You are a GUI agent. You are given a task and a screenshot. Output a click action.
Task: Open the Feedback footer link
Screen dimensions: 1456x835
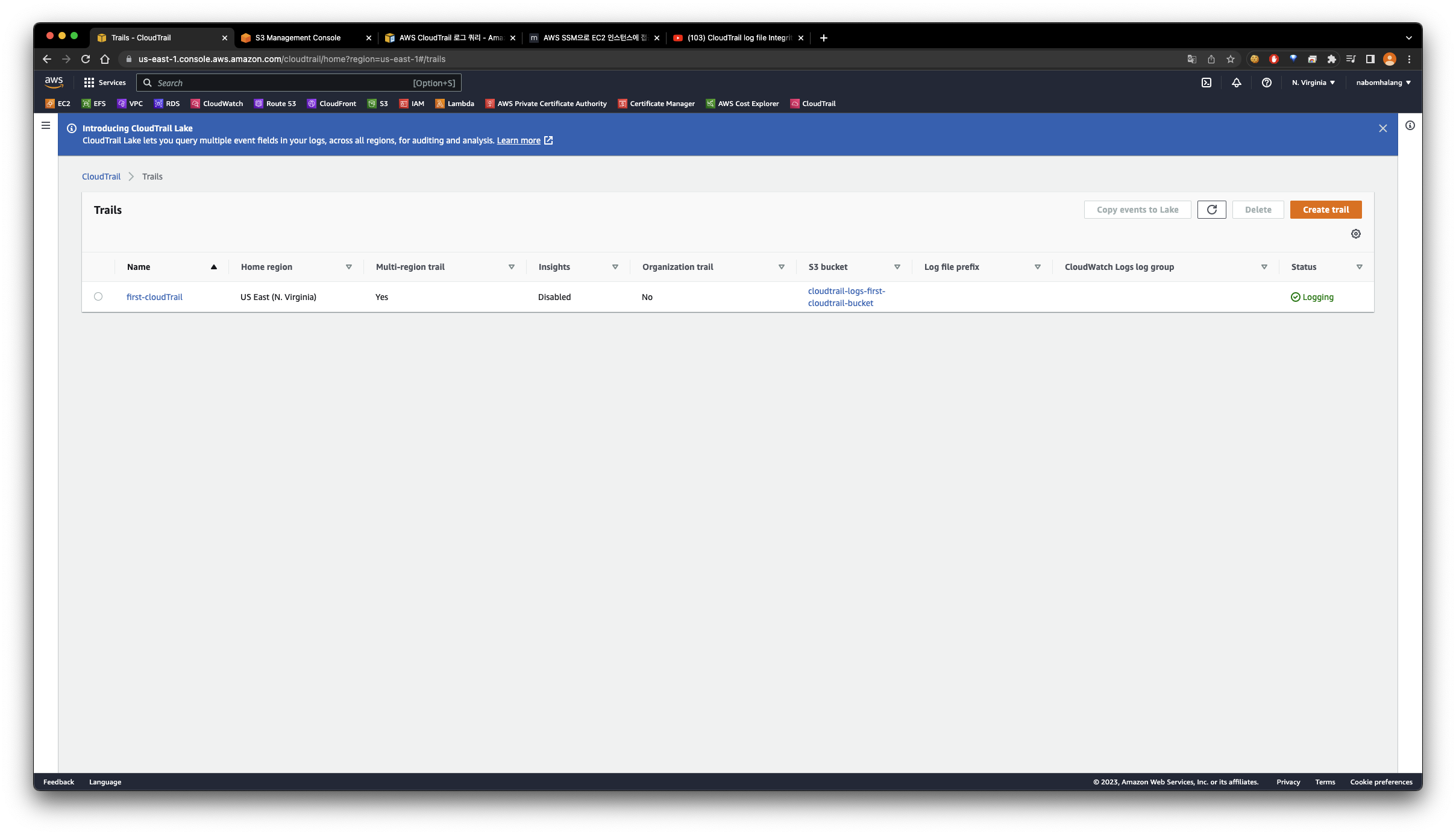(x=58, y=782)
